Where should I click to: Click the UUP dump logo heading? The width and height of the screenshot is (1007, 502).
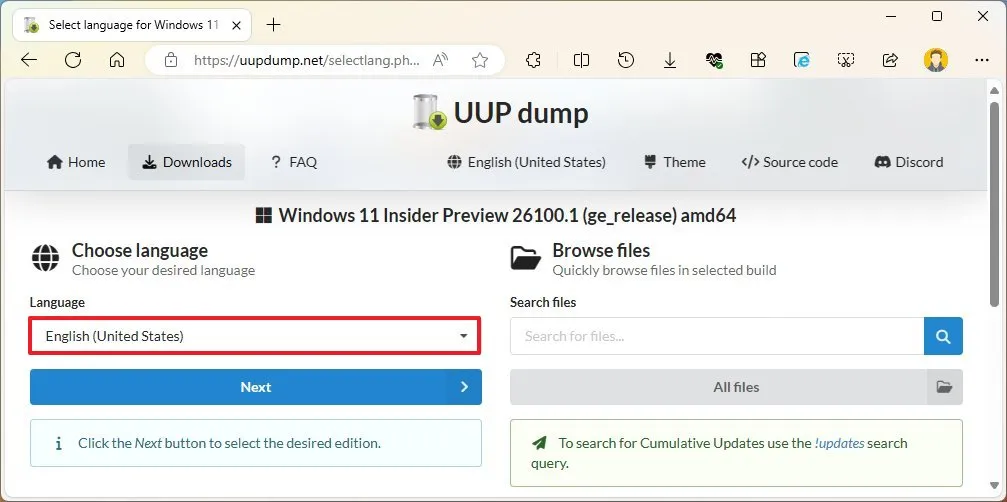click(x=501, y=112)
